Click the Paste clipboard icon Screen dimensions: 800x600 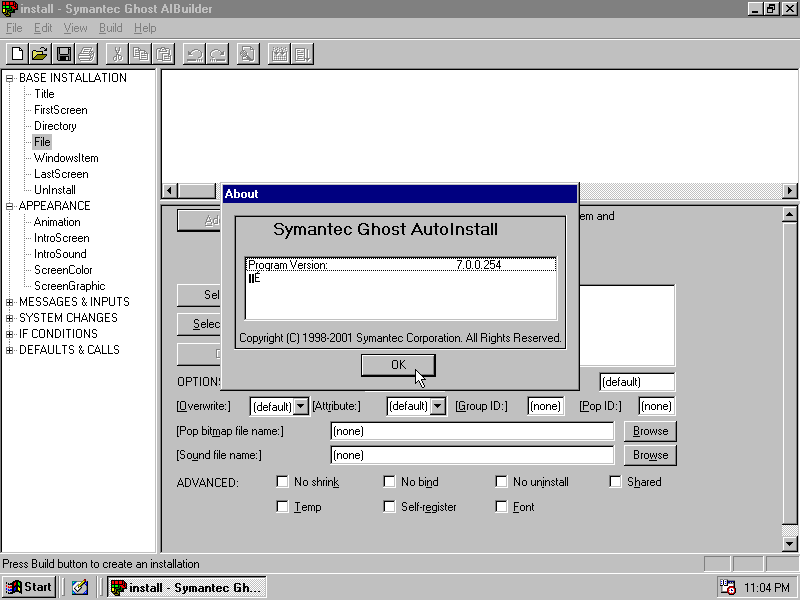click(164, 54)
